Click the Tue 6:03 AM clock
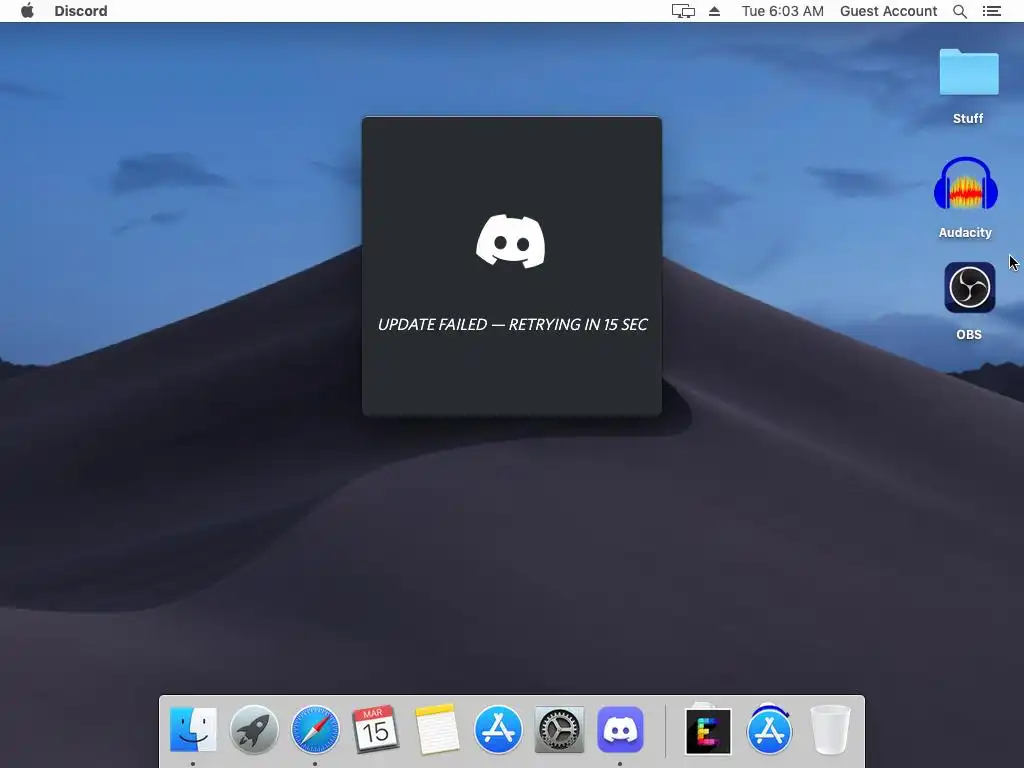Image resolution: width=1024 pixels, height=768 pixels. pyautogui.click(x=782, y=11)
